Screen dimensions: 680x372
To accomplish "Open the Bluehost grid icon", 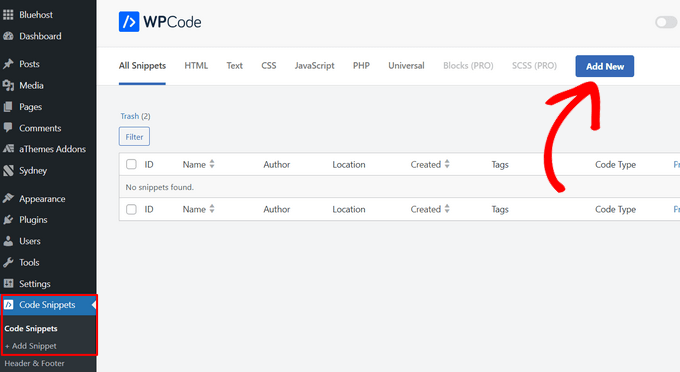I will point(8,15).
